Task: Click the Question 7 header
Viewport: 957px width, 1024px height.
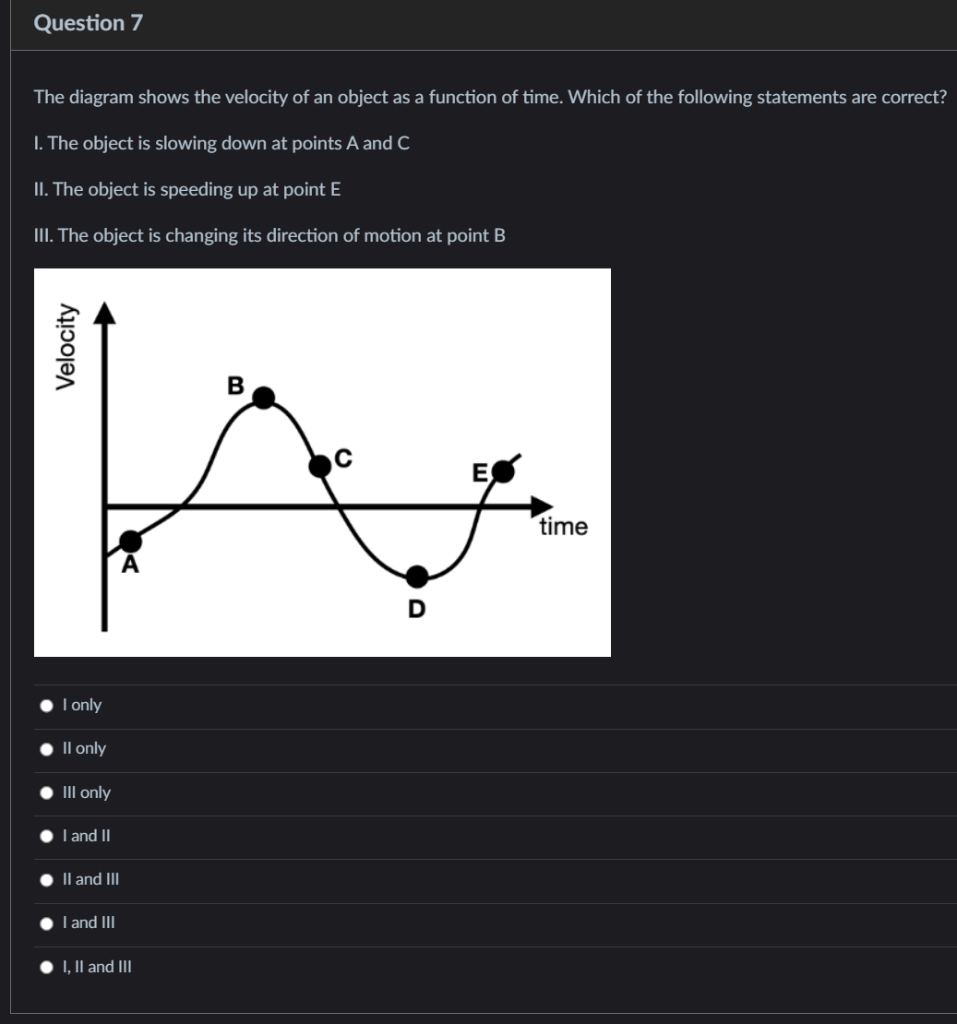Action: pyautogui.click(x=88, y=22)
